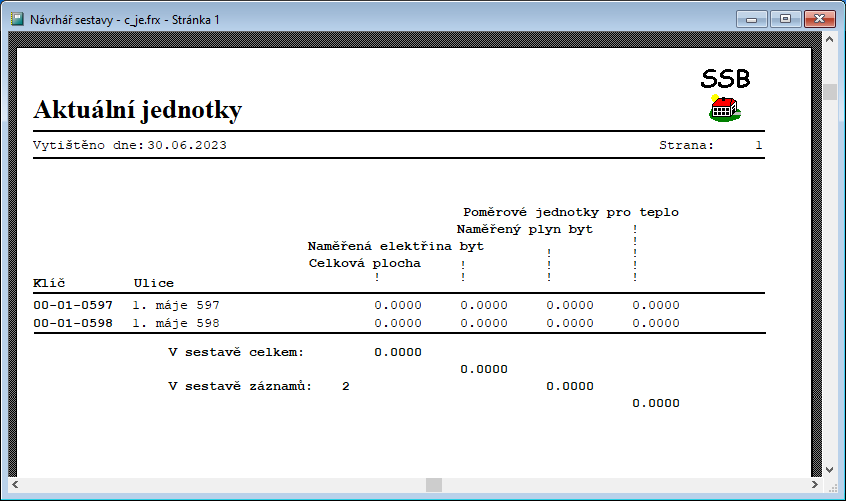The width and height of the screenshot is (846, 501).
Task: Select the Aktuální jednotky report heading
Action: 137,110
